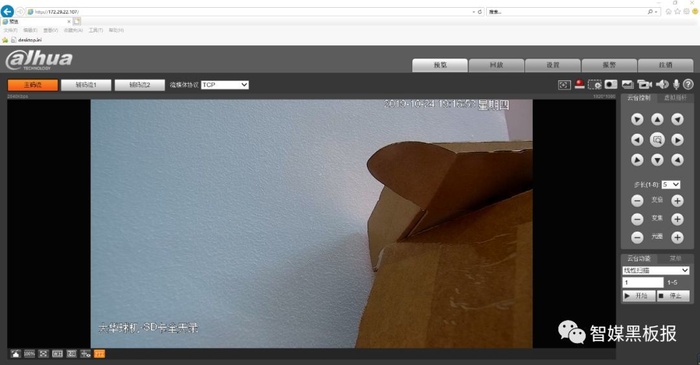Activate the digital zoom selection tool

(x=595, y=85)
